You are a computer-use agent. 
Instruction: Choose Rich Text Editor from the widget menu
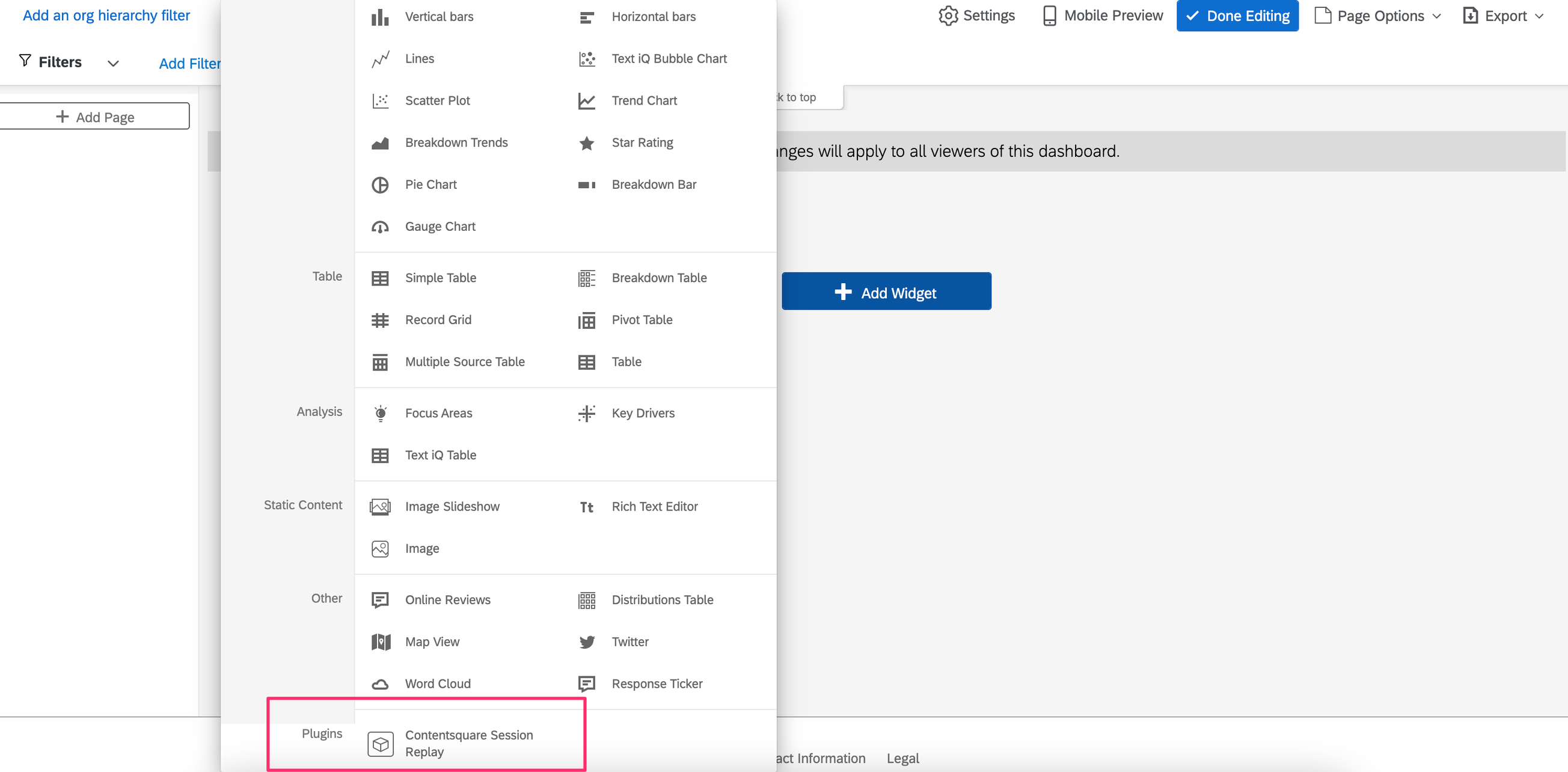(x=654, y=506)
